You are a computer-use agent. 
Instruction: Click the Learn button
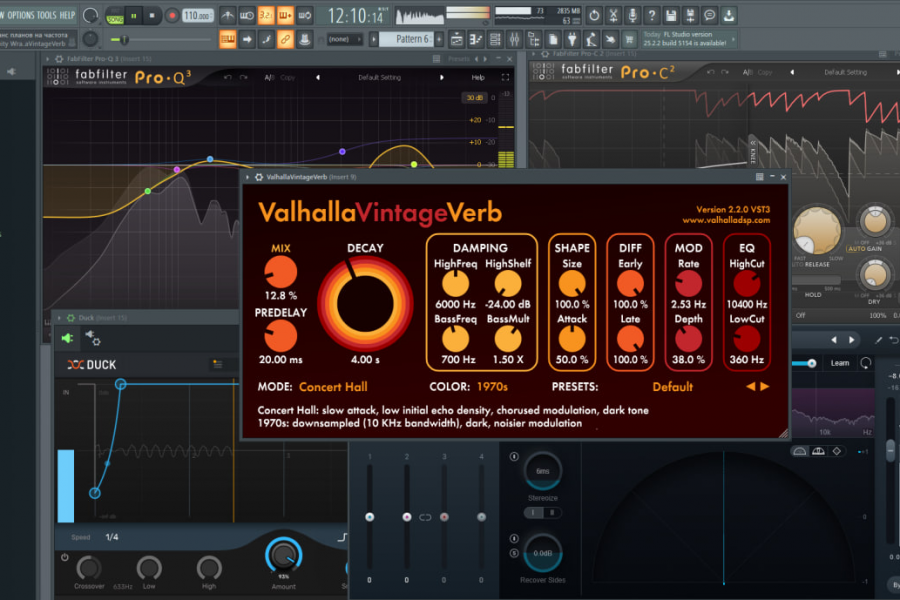click(840, 363)
